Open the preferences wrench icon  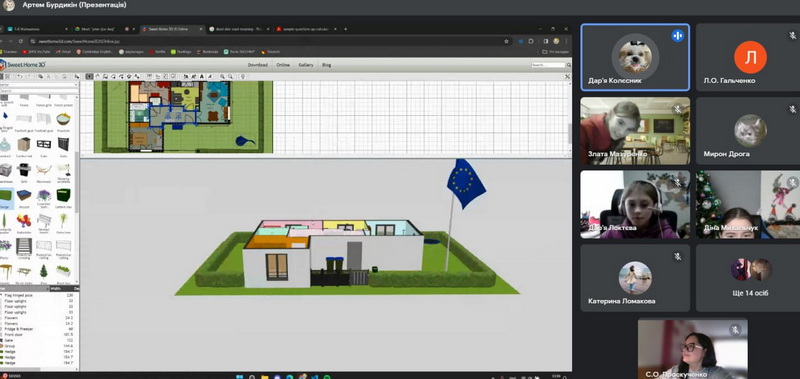click(x=567, y=77)
